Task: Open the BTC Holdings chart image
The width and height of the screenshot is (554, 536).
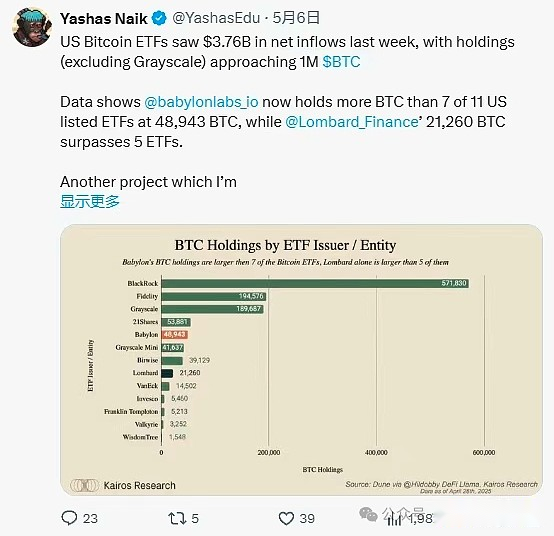Action: coord(301,360)
